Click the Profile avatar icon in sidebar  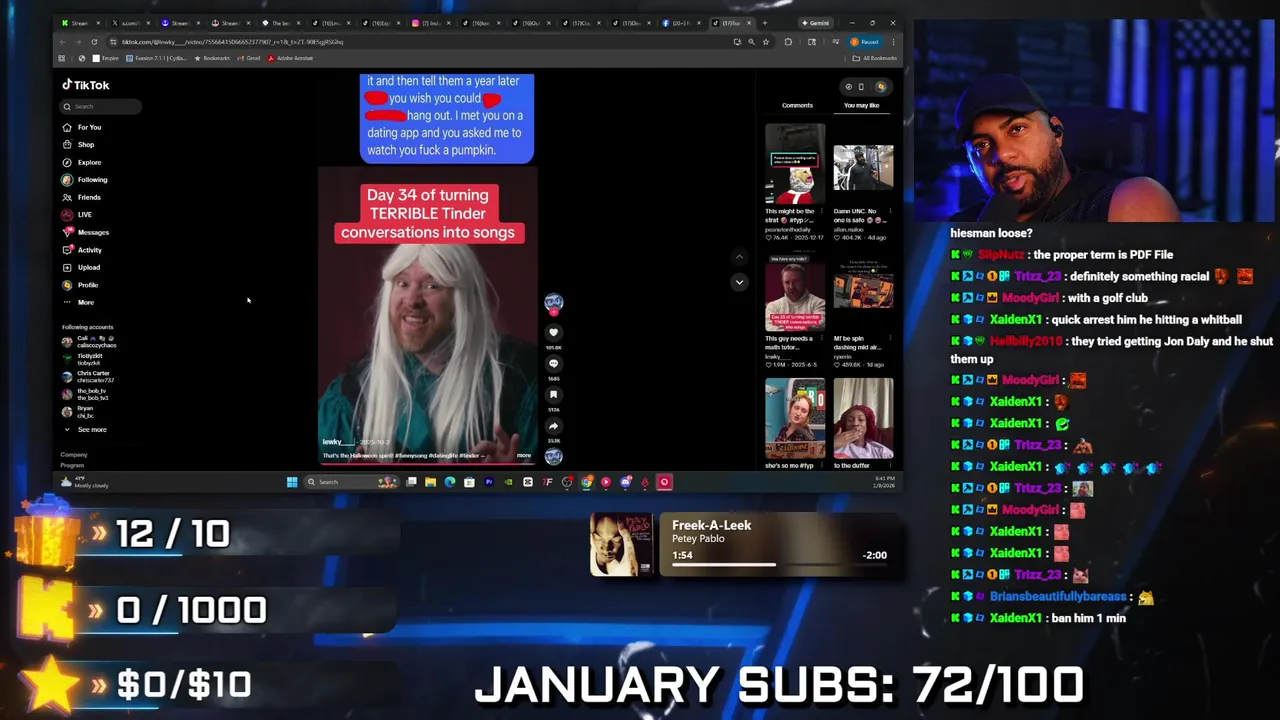pos(67,285)
